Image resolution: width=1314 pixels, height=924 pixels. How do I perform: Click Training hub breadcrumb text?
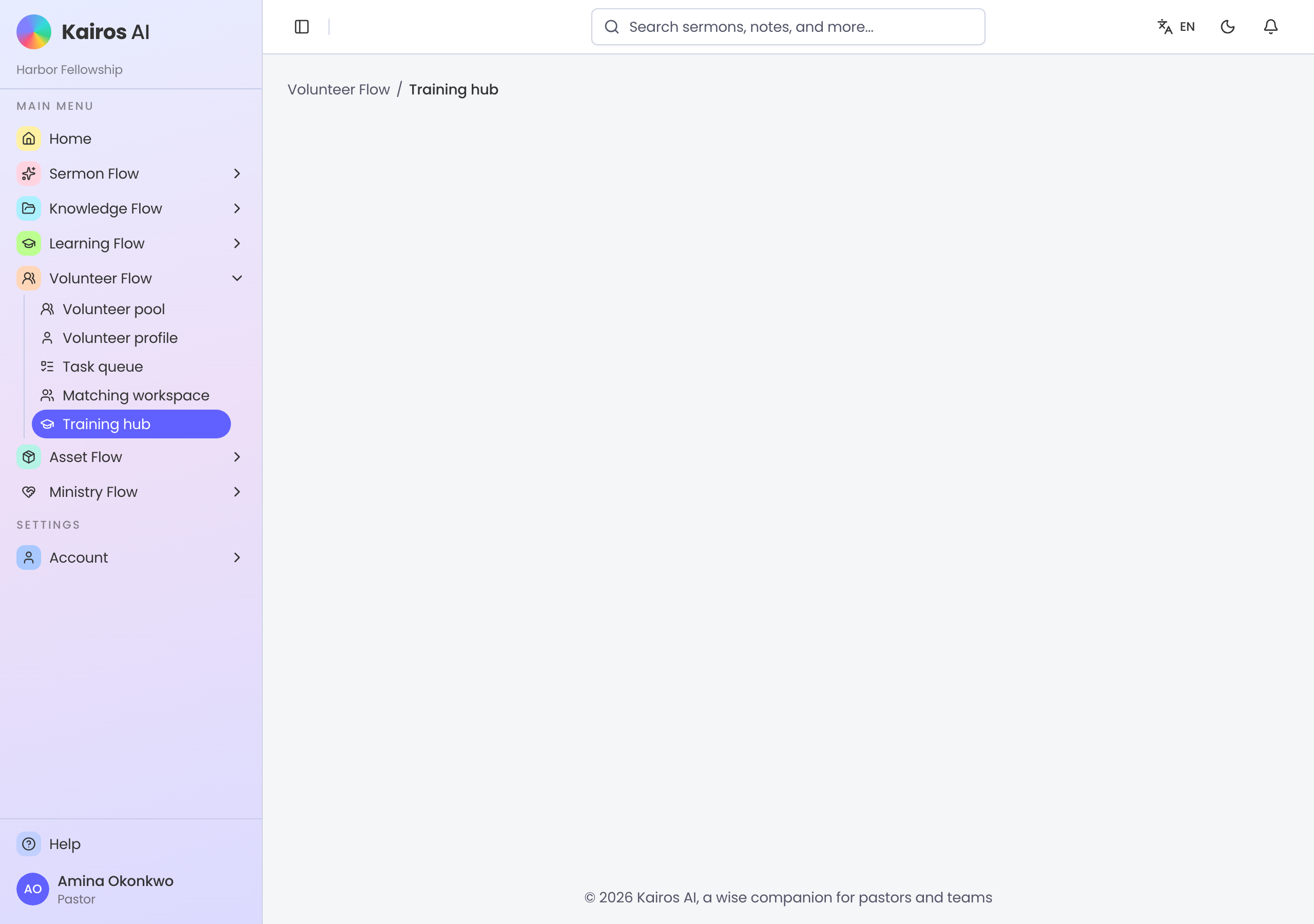click(x=453, y=90)
